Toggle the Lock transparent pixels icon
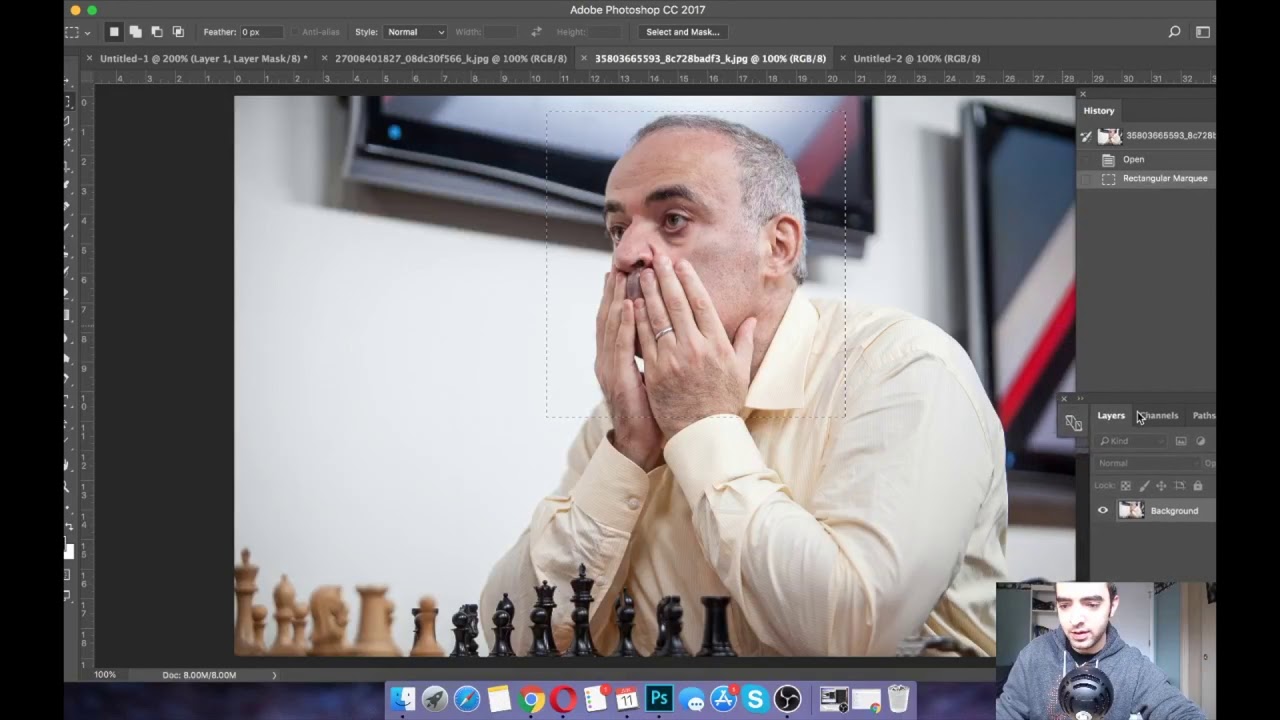This screenshot has width=1280, height=720. [1126, 486]
